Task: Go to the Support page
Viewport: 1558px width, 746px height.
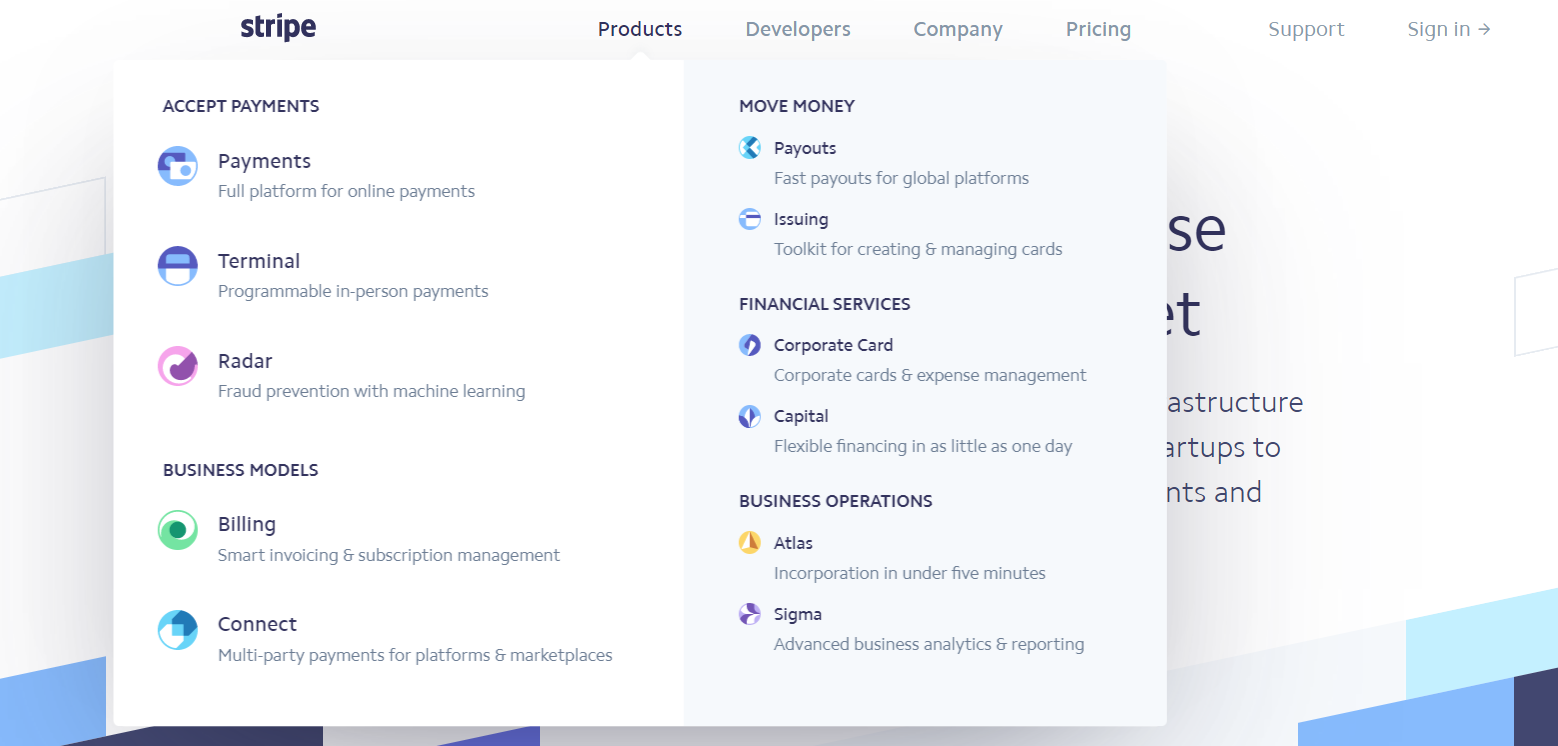Action: pyautogui.click(x=1306, y=29)
